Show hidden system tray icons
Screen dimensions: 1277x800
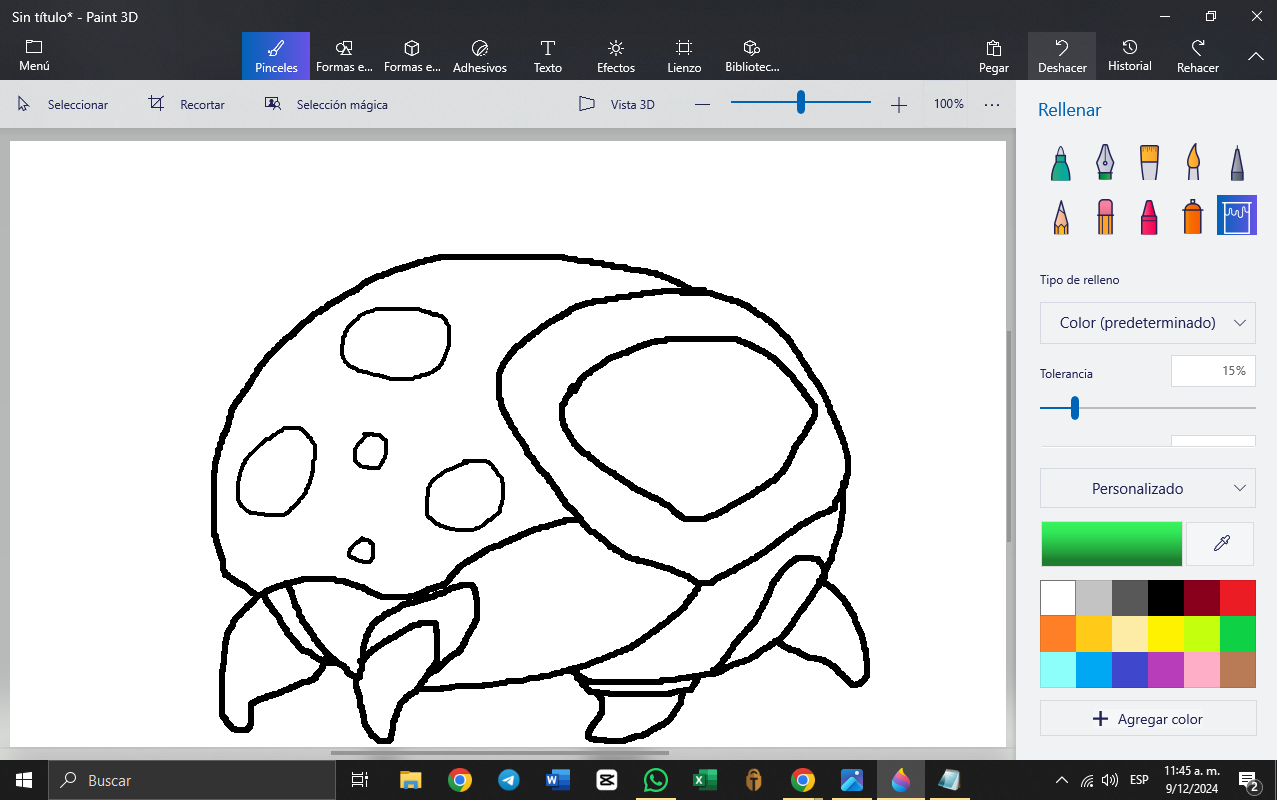pos(1062,780)
